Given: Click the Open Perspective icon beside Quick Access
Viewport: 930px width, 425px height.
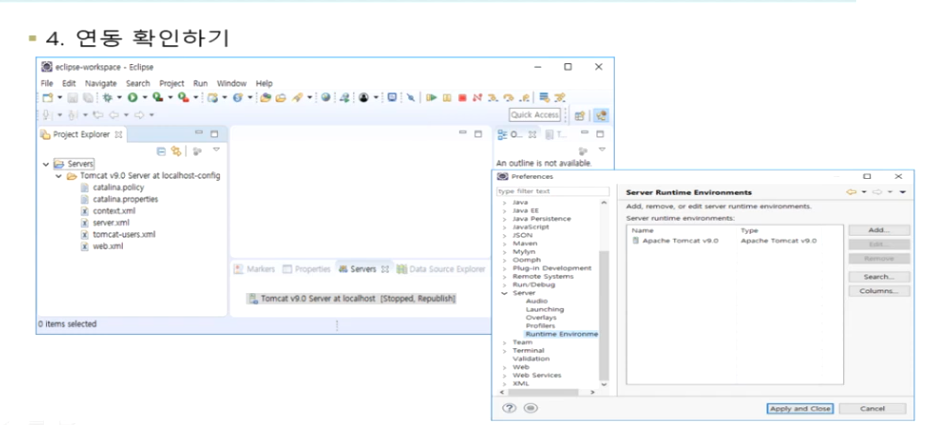Looking at the screenshot, I should point(579,116).
